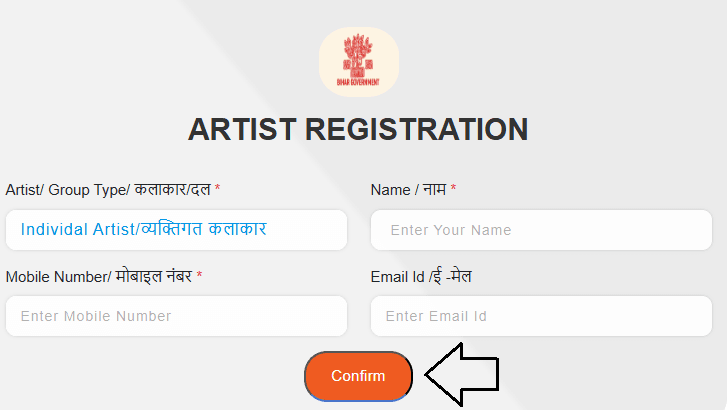The width and height of the screenshot is (728, 410).
Task: Click the red asterisk beside the Name label
Action: click(453, 189)
